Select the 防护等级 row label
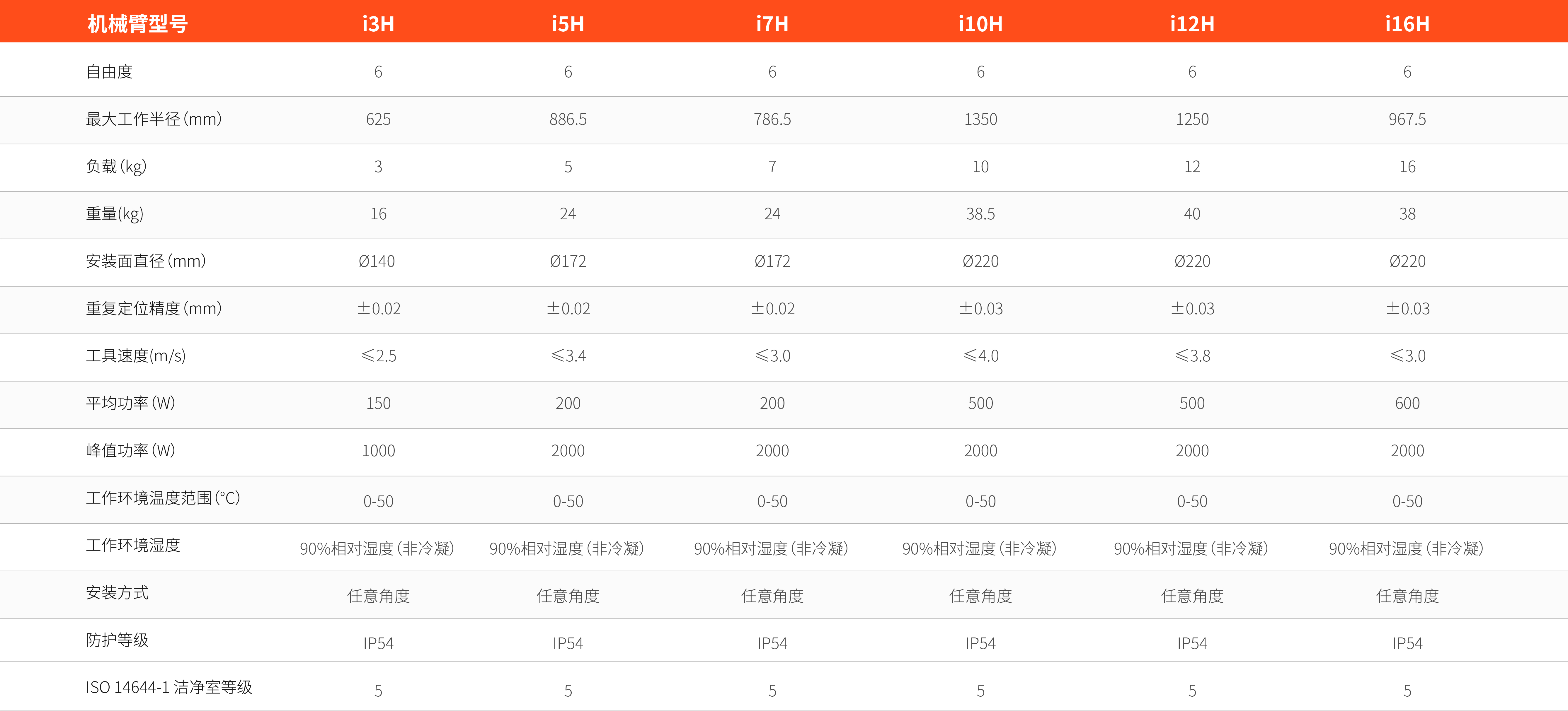This screenshot has width=1568, height=711. coord(118,640)
